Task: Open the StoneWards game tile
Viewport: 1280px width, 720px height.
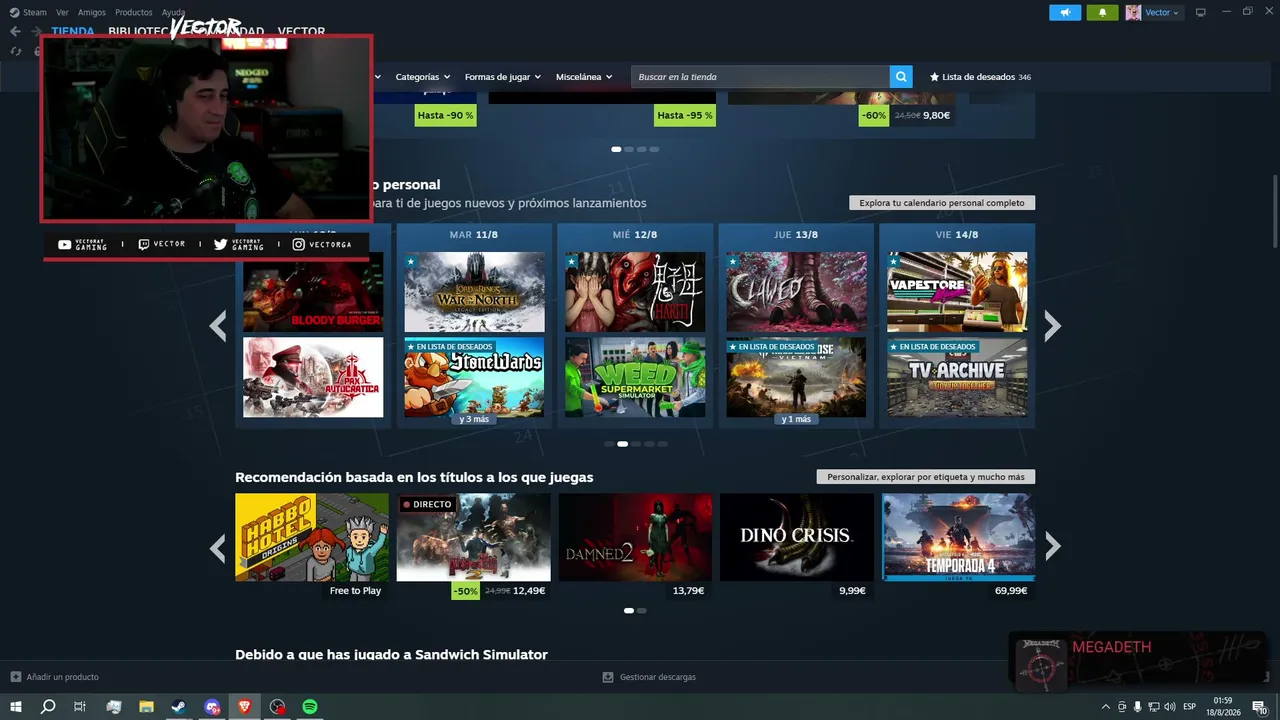Action: point(474,377)
